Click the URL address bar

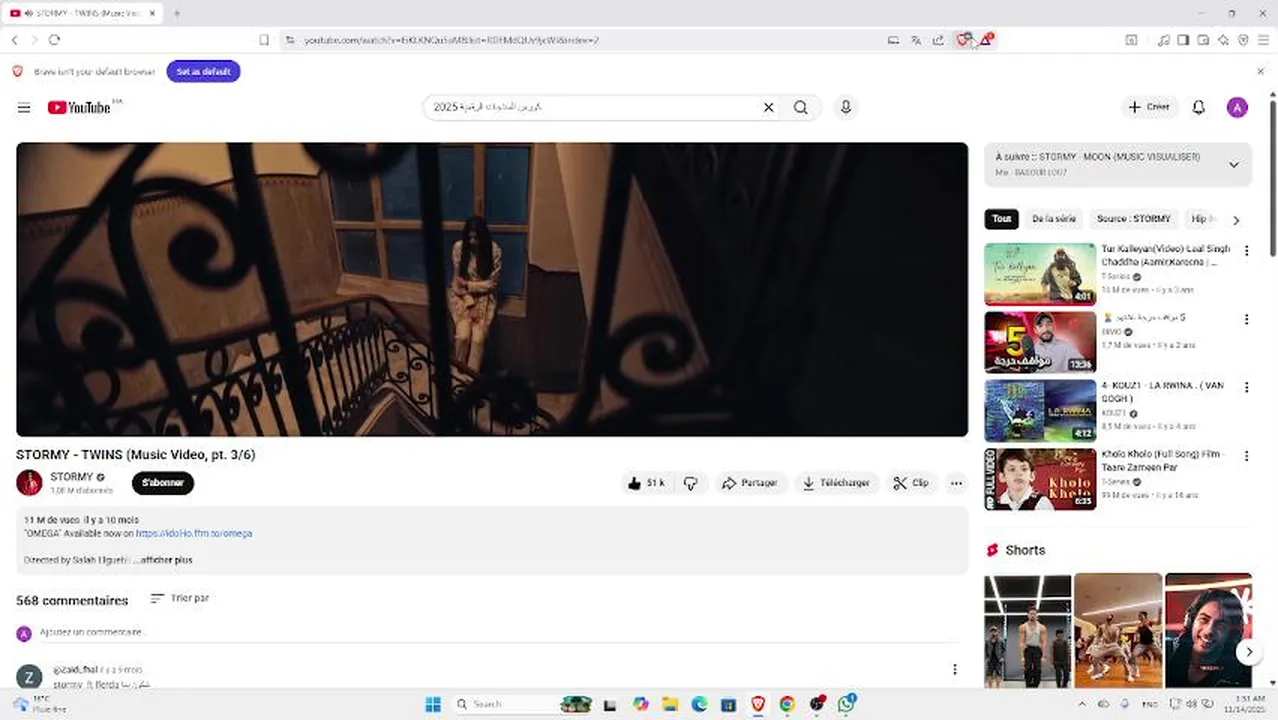coord(580,40)
